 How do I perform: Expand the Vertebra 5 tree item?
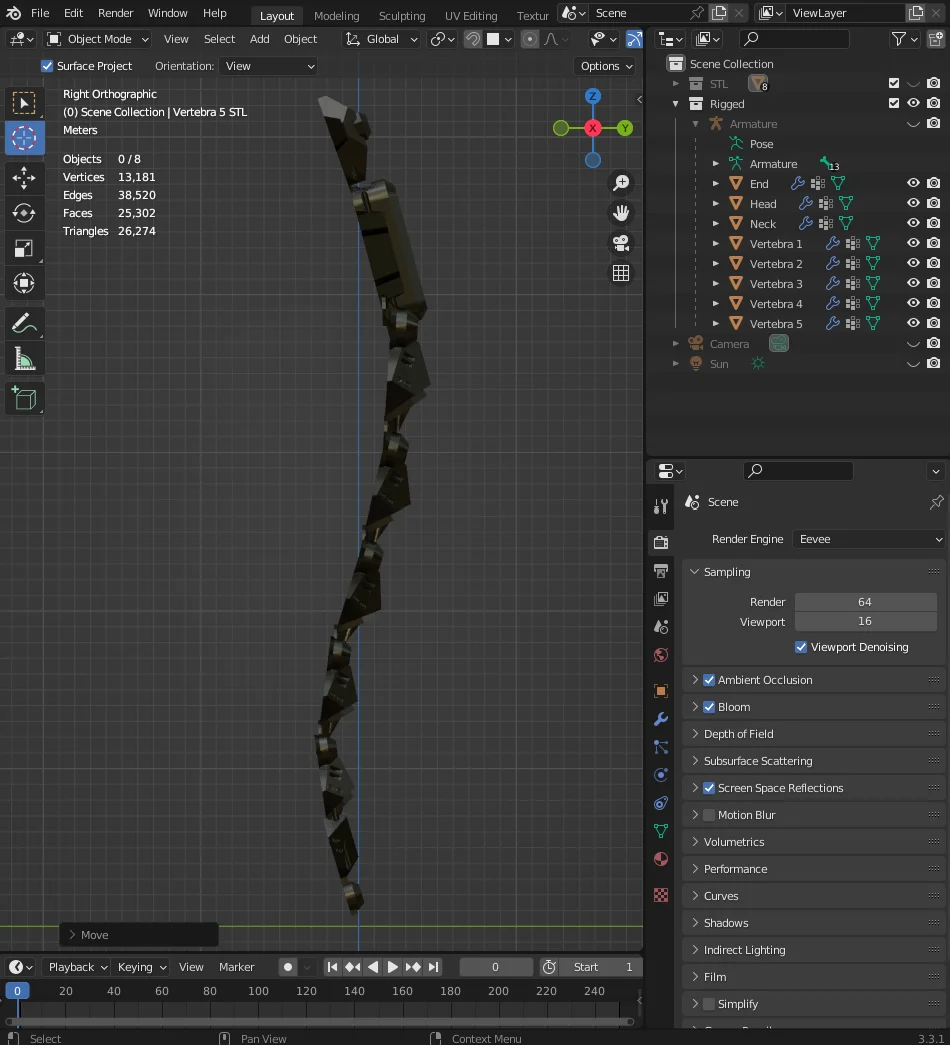(716, 323)
